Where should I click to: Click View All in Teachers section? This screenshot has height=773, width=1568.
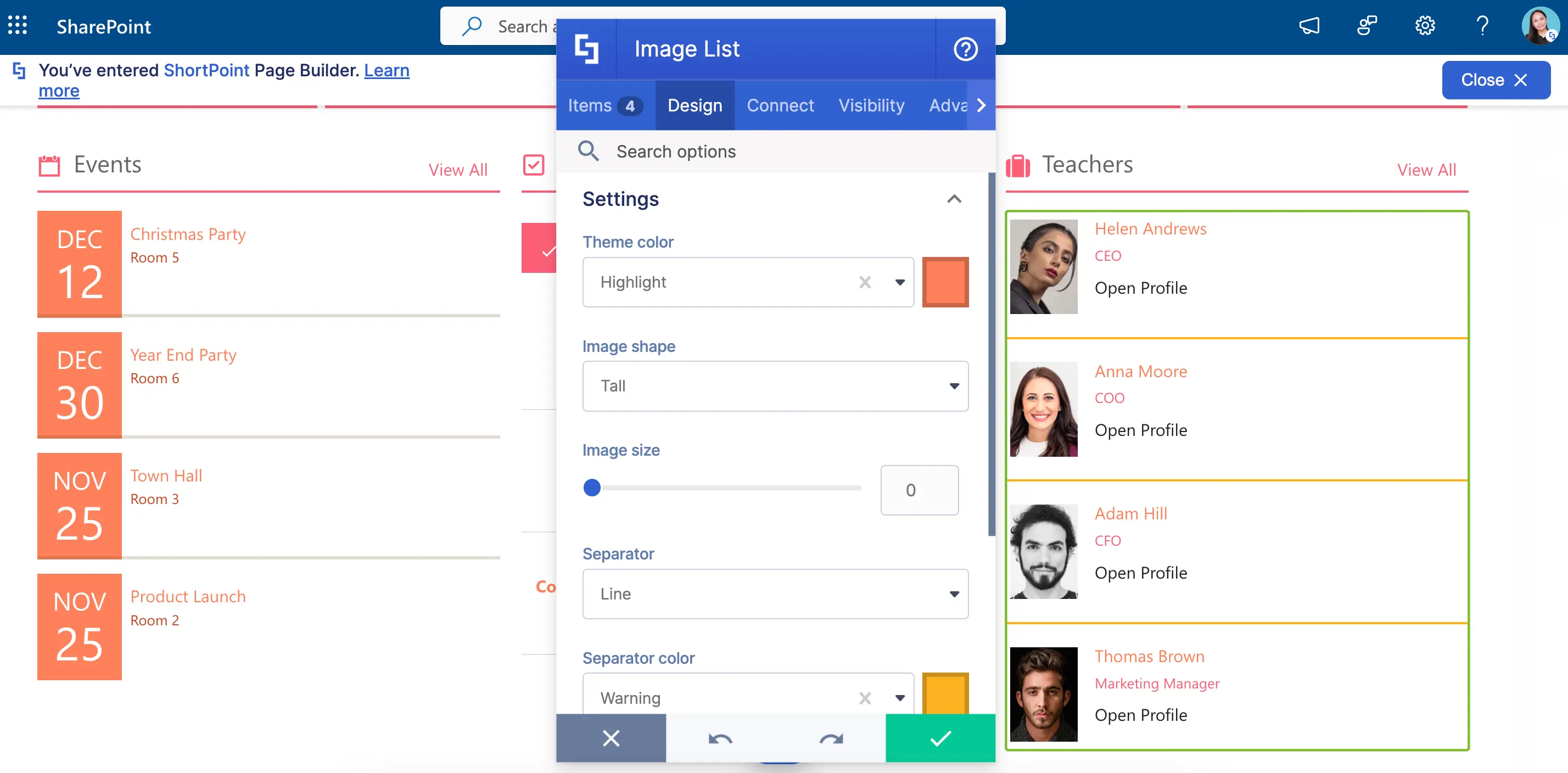pyautogui.click(x=1426, y=170)
